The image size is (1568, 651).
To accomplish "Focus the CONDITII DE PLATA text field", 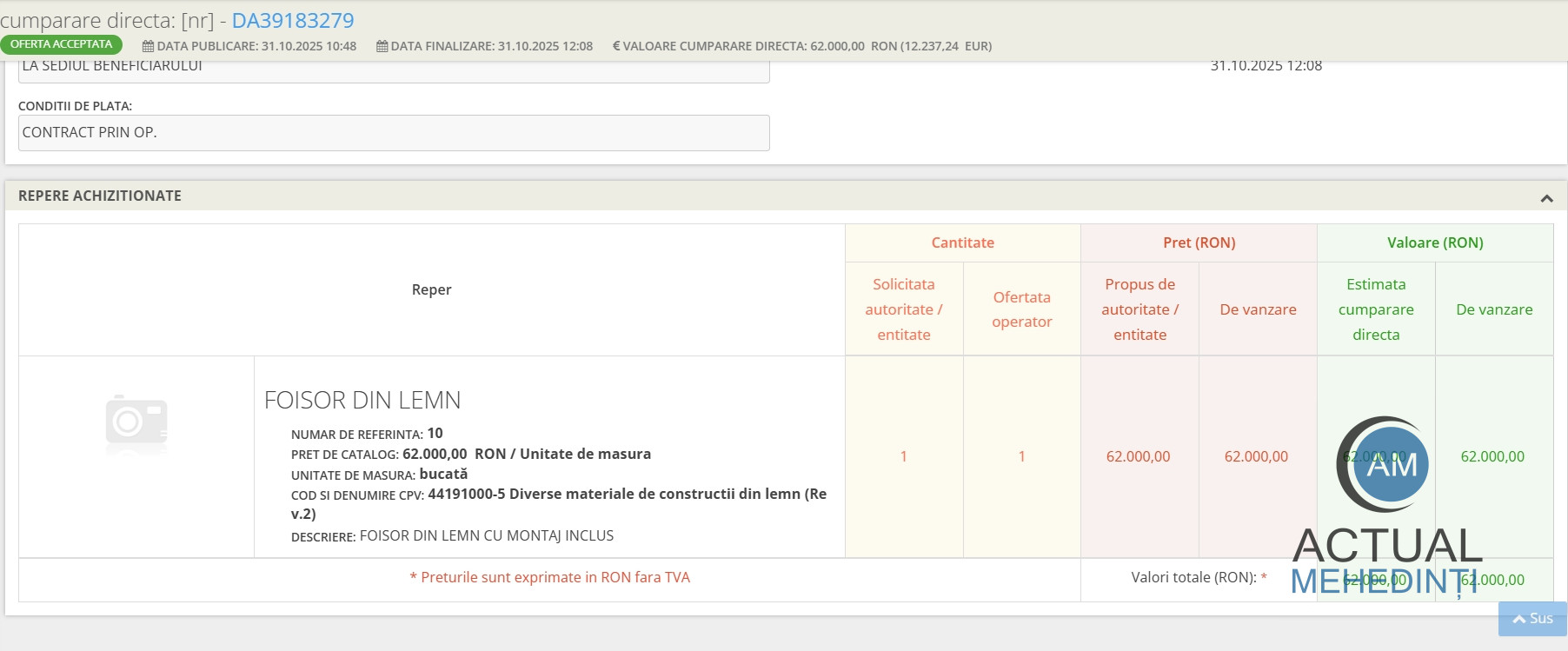I will point(394,133).
